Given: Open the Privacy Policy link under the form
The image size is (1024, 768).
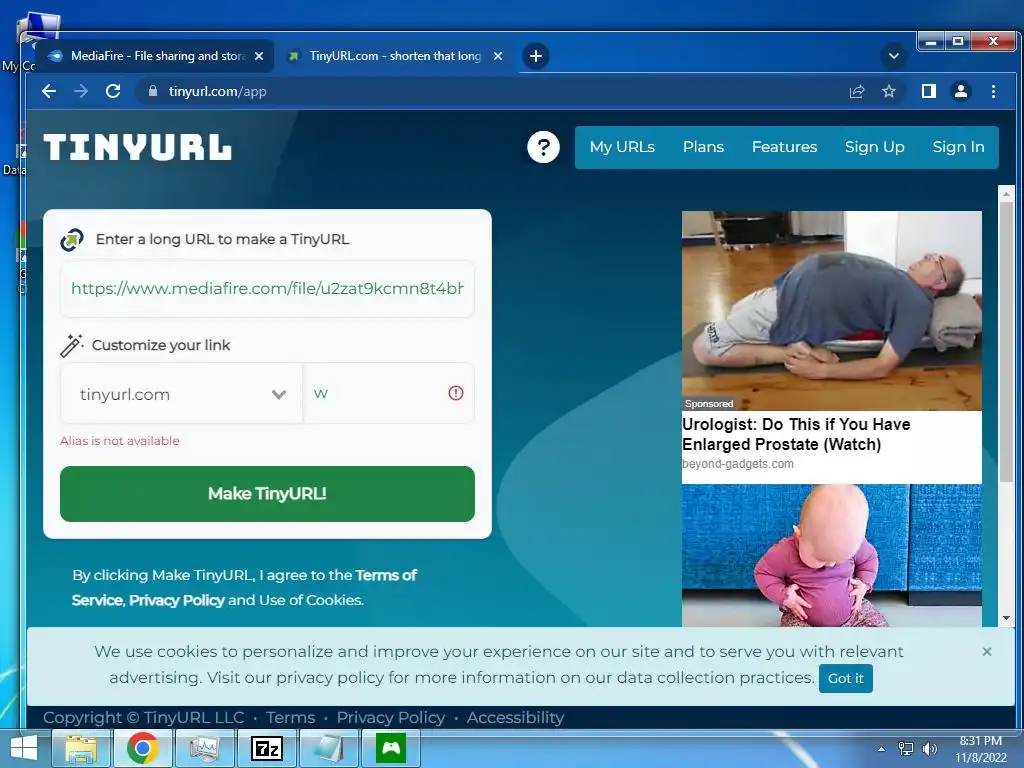Looking at the screenshot, I should click(x=177, y=600).
